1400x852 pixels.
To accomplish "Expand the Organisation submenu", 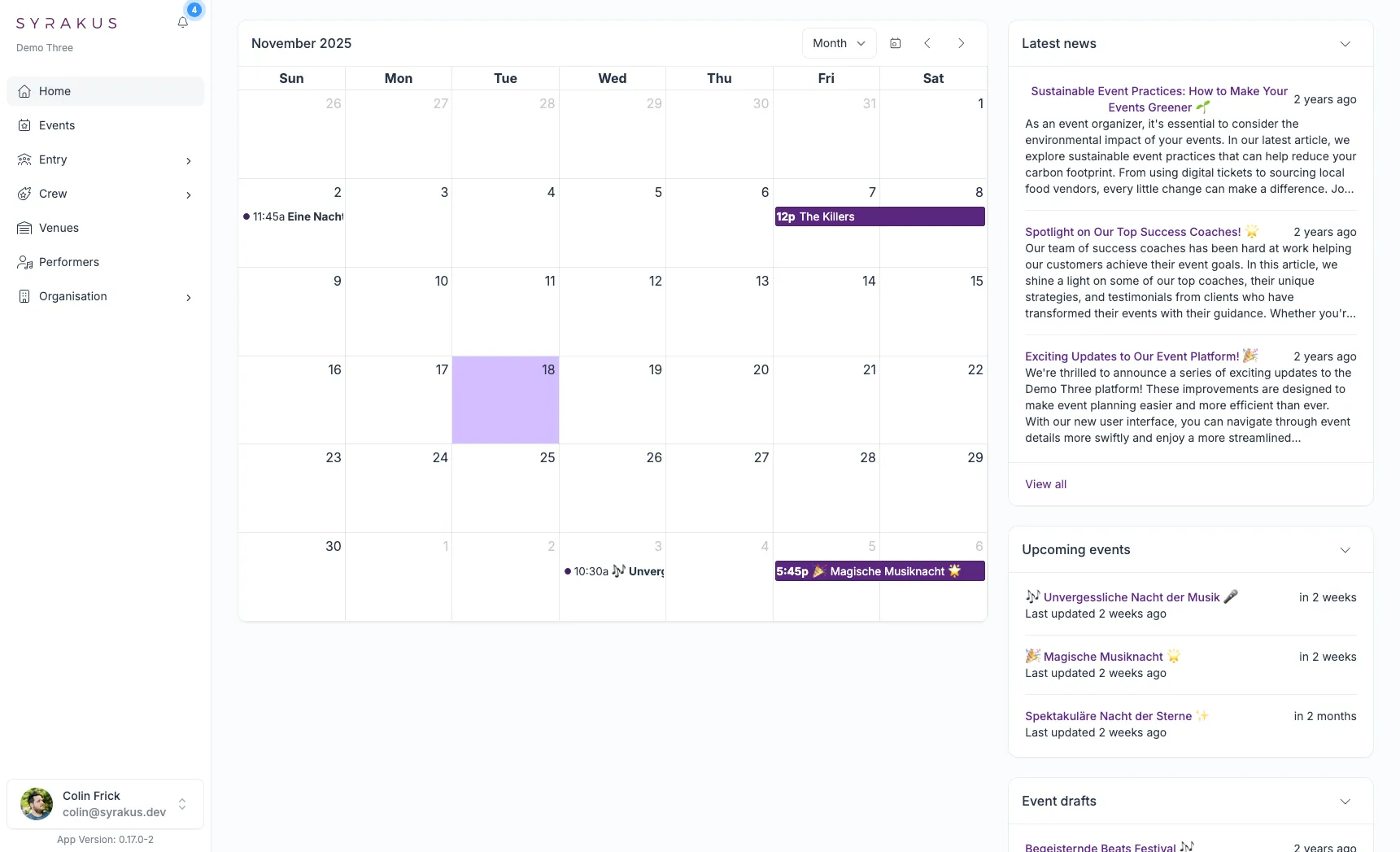I will click(189, 297).
